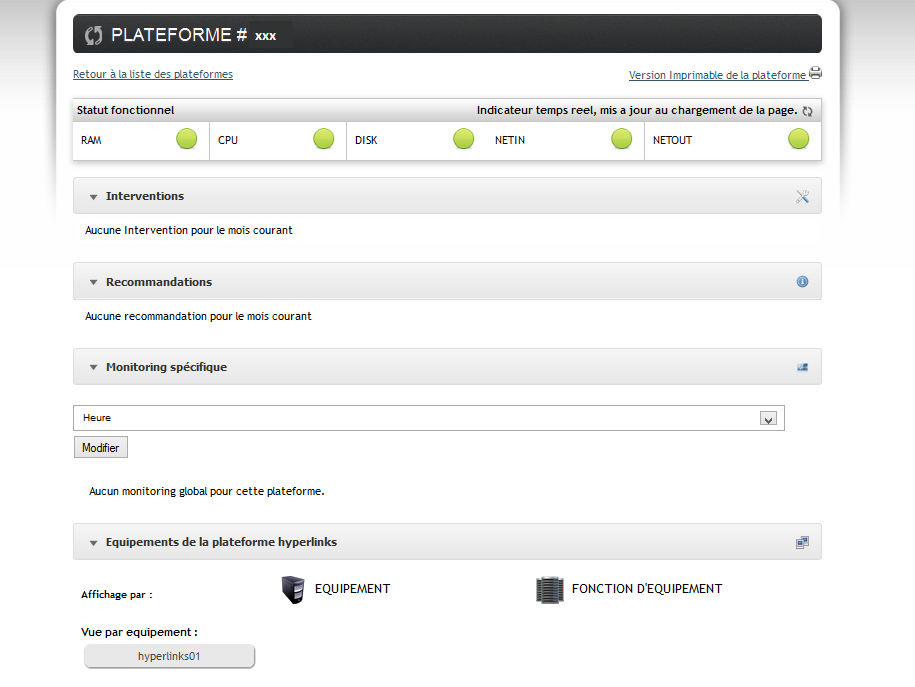Click the green RAM status indicator

coord(187,140)
